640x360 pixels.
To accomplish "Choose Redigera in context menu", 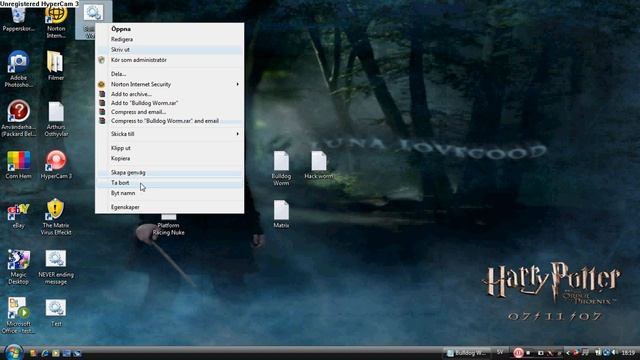I will coord(169,39).
